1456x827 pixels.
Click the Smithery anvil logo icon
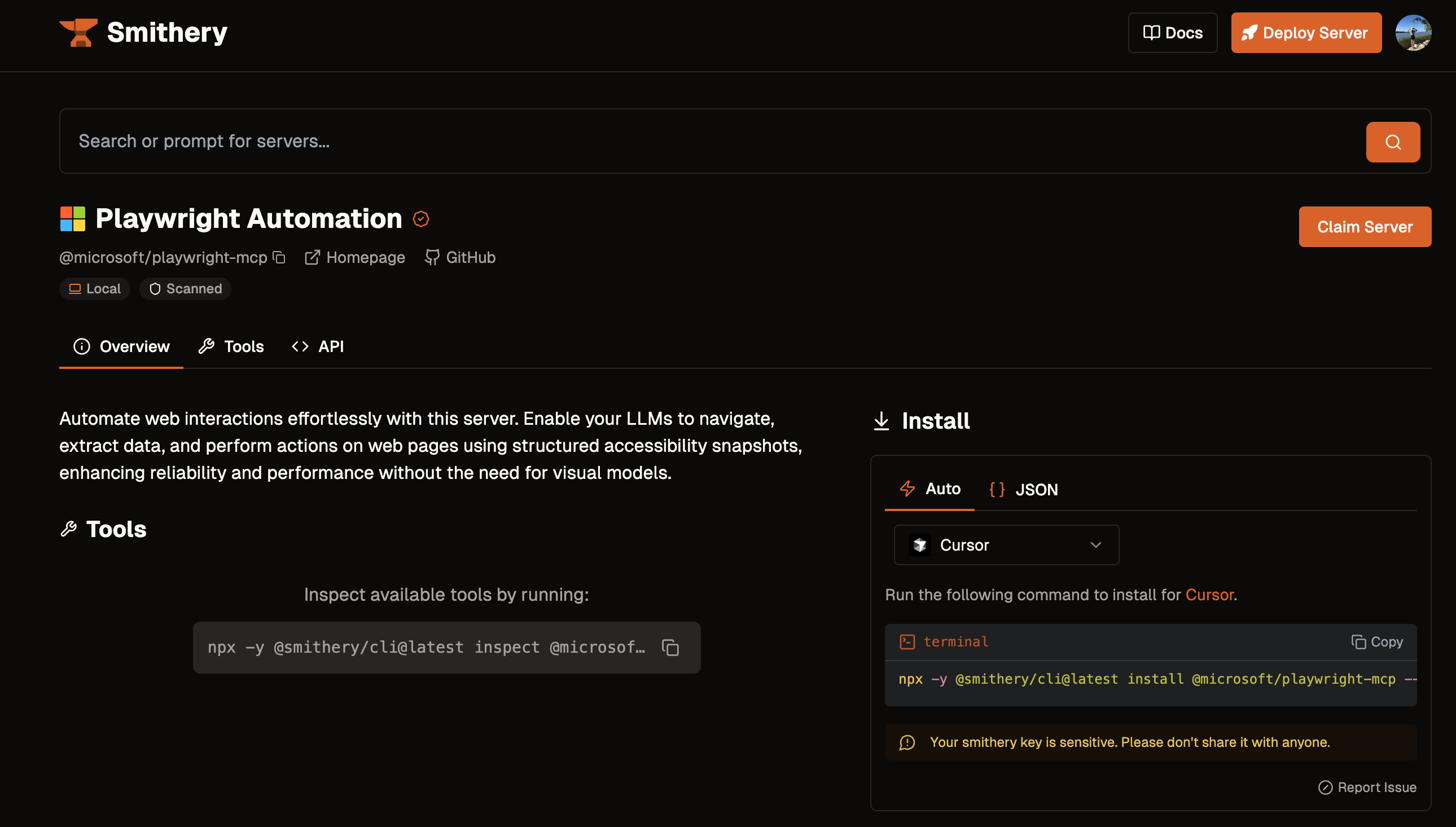tap(78, 32)
